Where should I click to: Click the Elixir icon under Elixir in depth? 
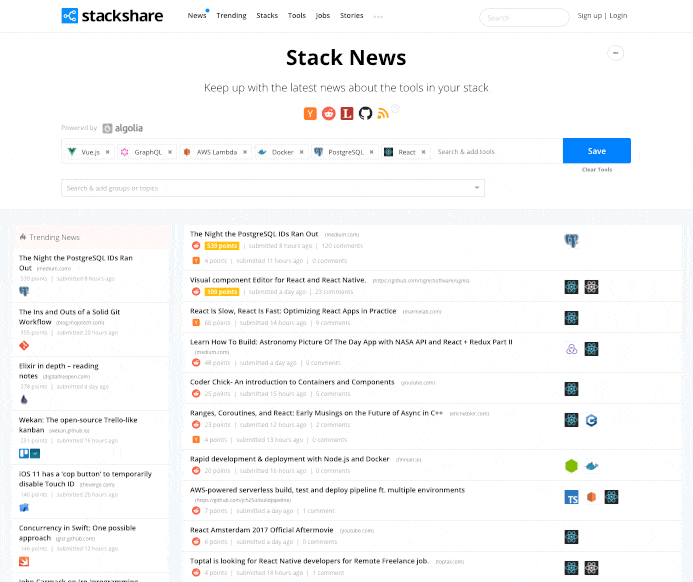pyautogui.click(x=24, y=399)
